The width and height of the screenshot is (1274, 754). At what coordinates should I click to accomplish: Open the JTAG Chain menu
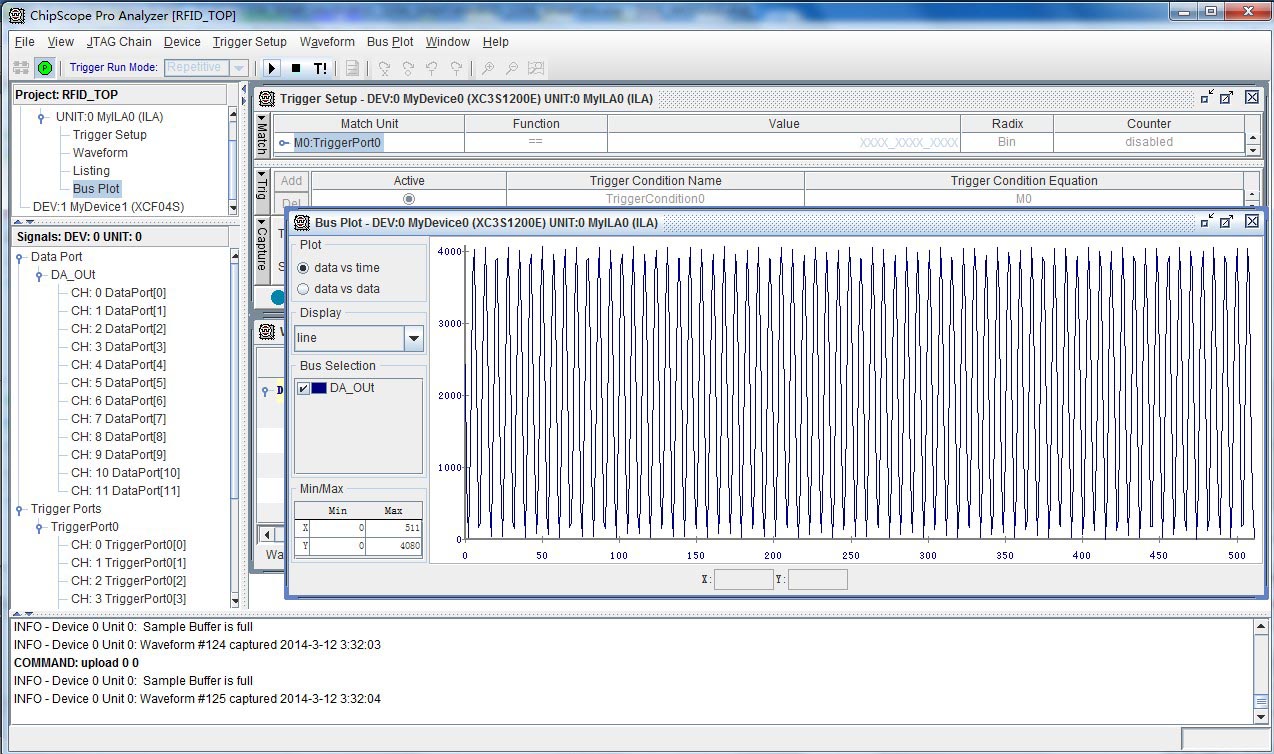tap(119, 42)
